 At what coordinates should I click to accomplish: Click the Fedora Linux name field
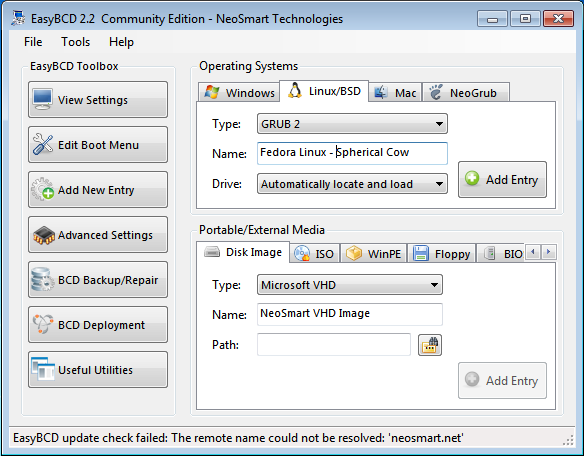(x=352, y=153)
